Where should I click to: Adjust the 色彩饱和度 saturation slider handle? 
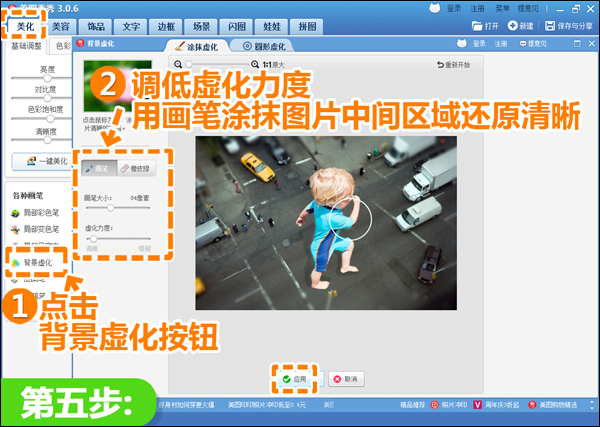coord(50,119)
